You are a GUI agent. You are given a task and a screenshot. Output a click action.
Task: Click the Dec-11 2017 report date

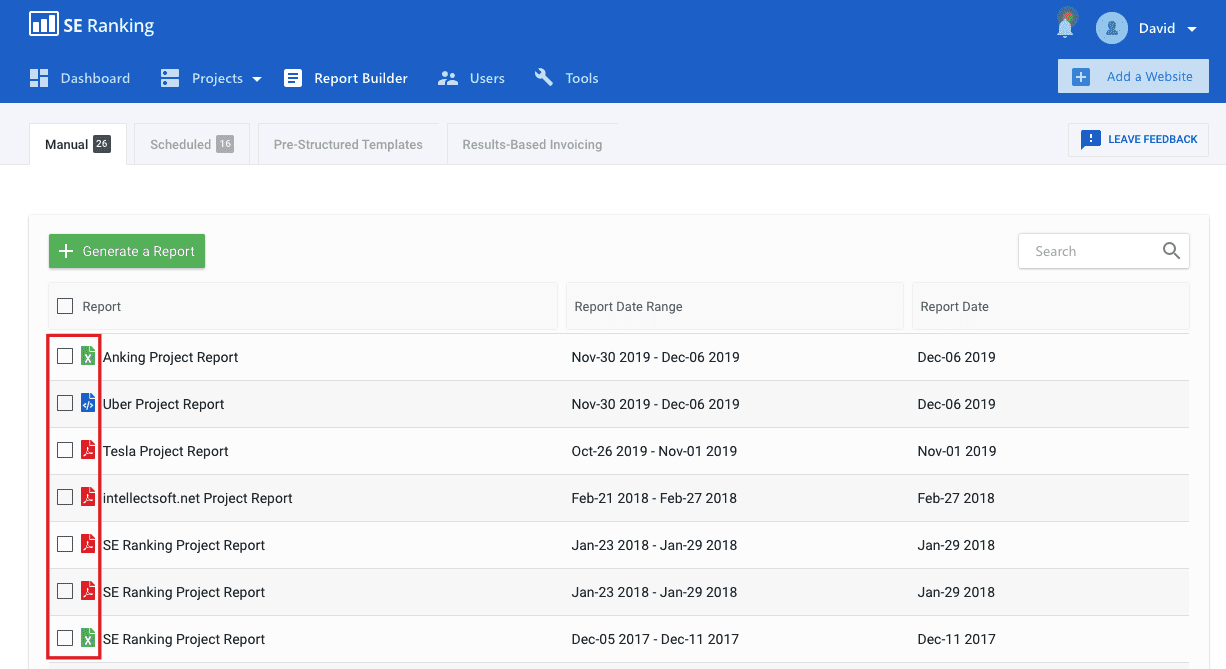coord(956,639)
